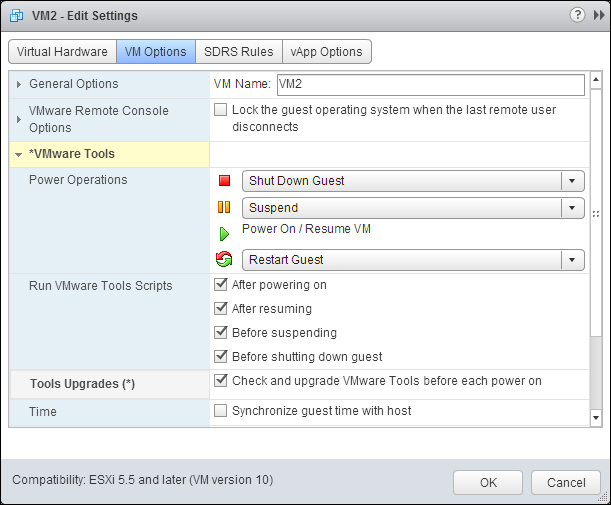Click the Run VMware Tools Scripts label
Image resolution: width=611 pixels, height=505 pixels.
[101, 286]
